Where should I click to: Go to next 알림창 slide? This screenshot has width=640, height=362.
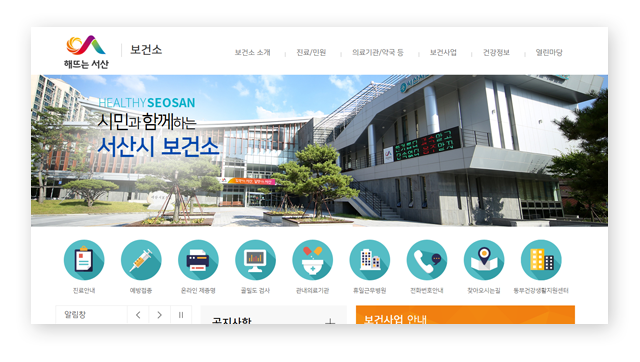point(160,315)
